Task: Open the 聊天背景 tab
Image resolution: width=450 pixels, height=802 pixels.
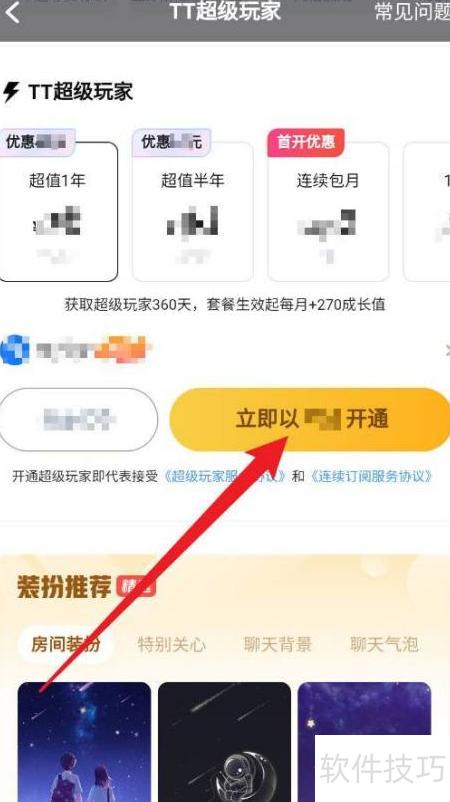Action: [x=278, y=644]
